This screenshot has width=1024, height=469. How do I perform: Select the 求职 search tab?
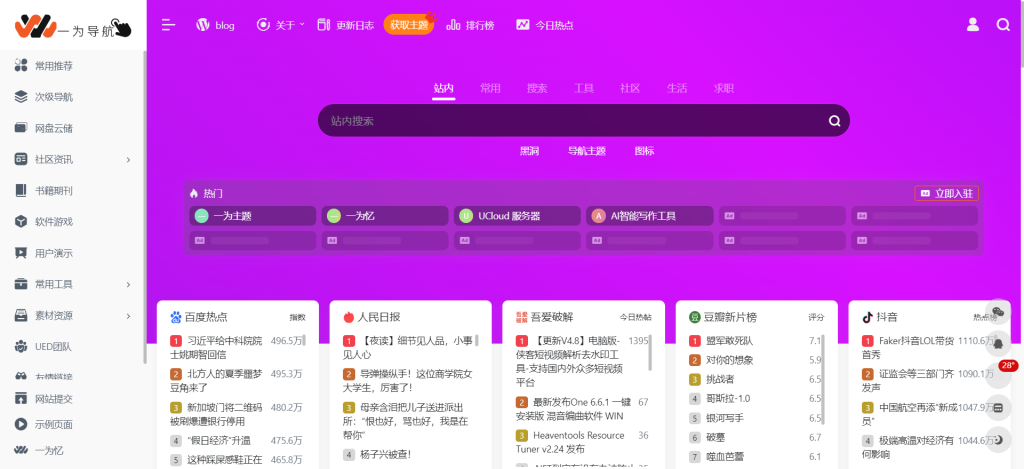click(x=724, y=88)
